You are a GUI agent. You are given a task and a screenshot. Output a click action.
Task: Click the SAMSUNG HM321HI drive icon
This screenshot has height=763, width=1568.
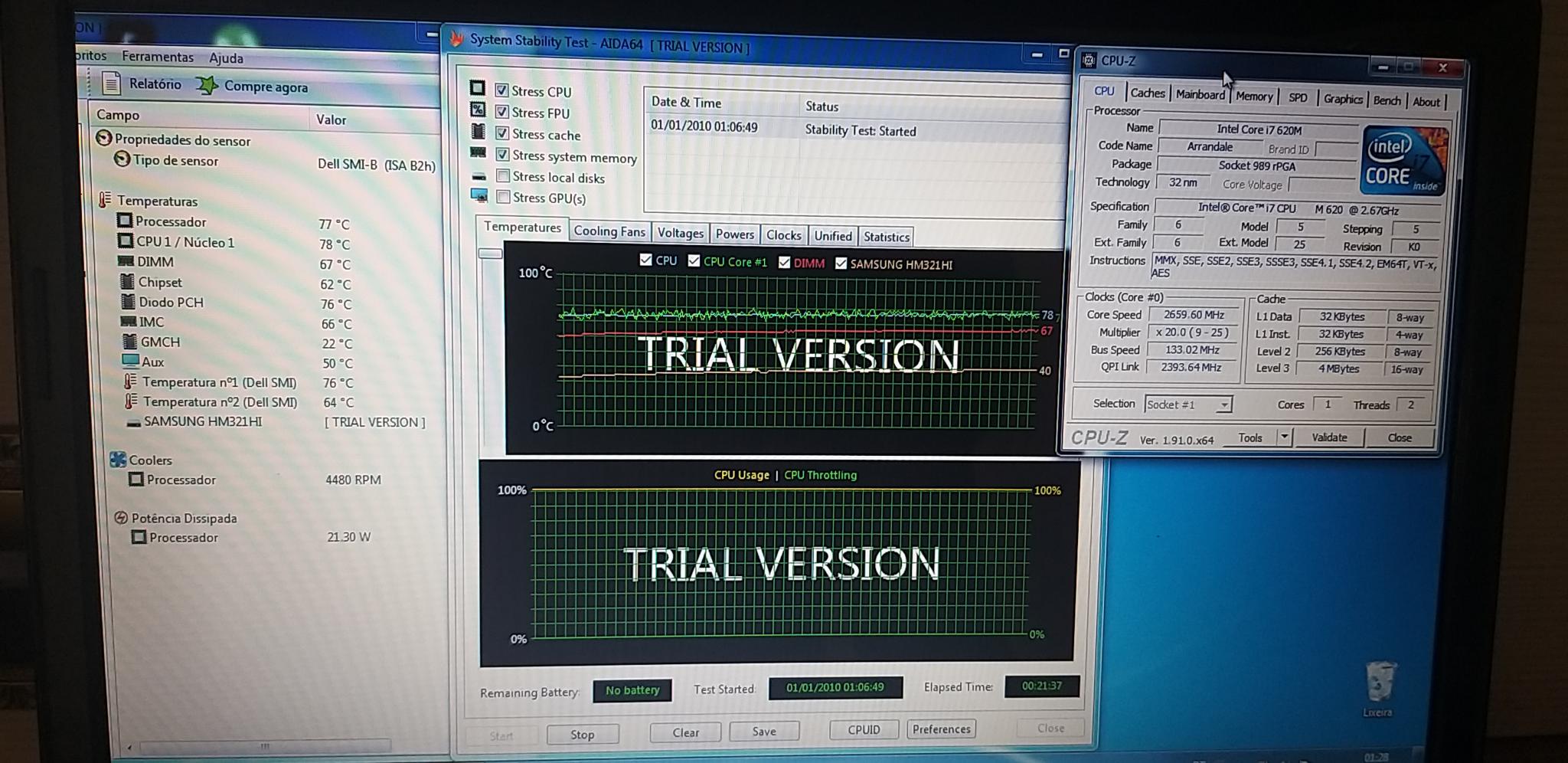tap(133, 422)
